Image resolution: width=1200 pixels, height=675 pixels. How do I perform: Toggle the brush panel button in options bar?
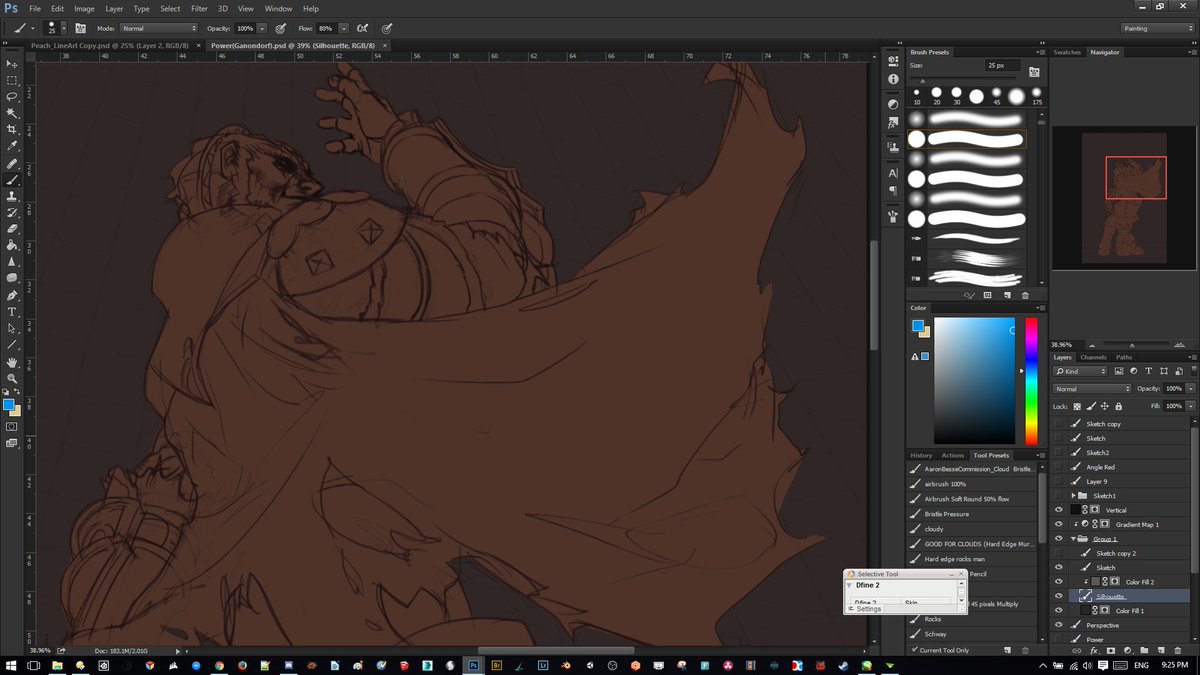[x=80, y=28]
